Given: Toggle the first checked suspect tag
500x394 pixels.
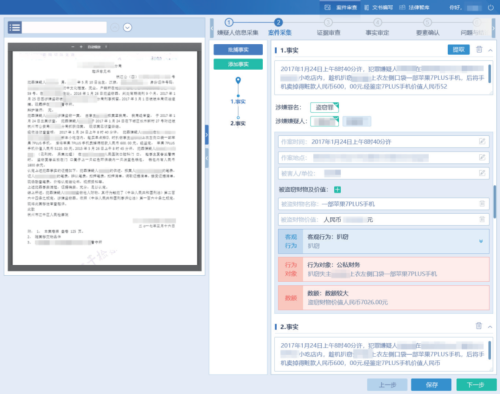Looking at the screenshot, I should pos(324,121).
